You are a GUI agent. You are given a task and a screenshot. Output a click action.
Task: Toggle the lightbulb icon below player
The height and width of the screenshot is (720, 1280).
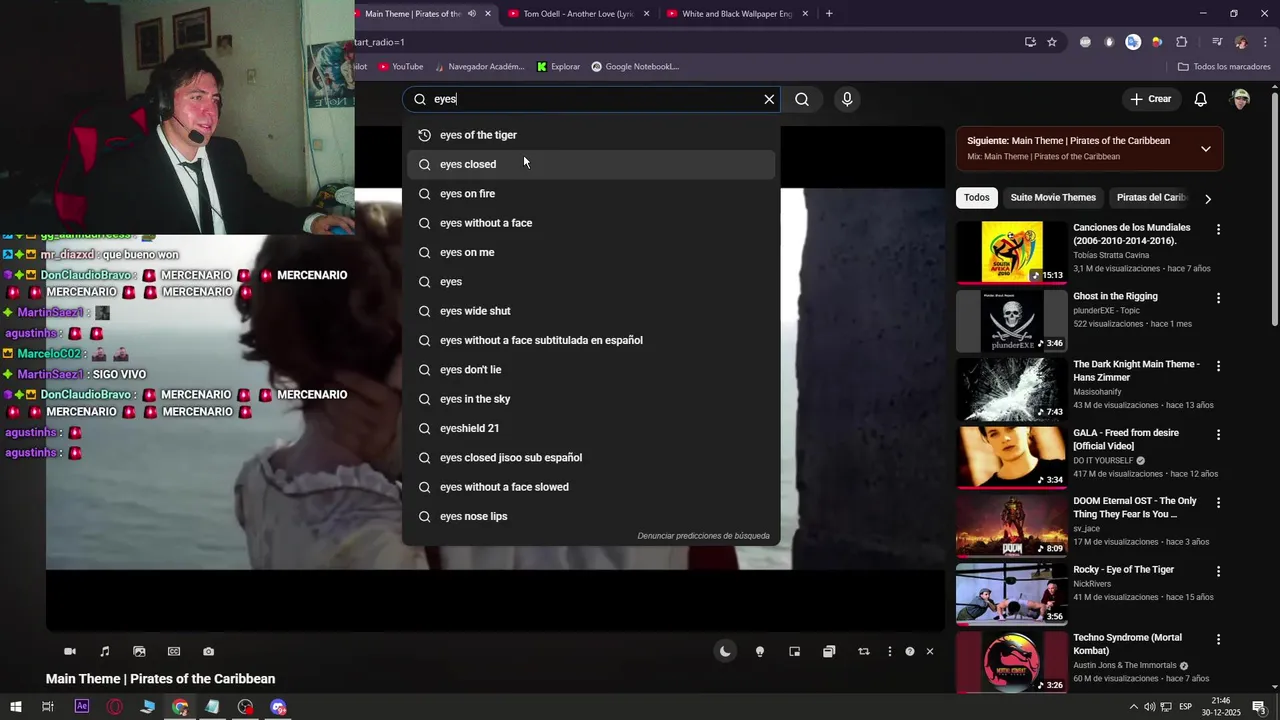760,652
